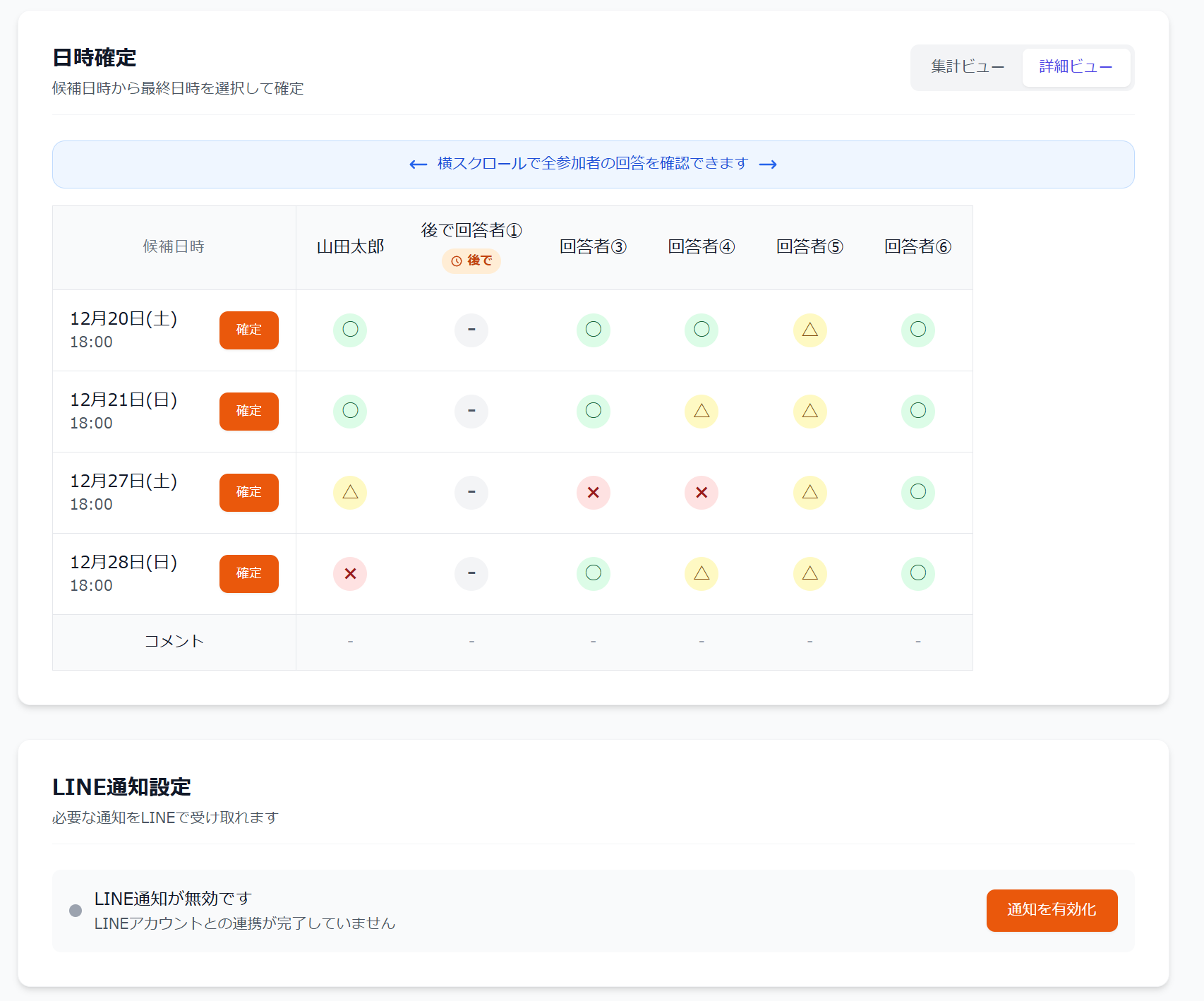Click 回答者⑤'s triangle icon for 12月20日
The image size is (1204, 1001).
pos(809,330)
